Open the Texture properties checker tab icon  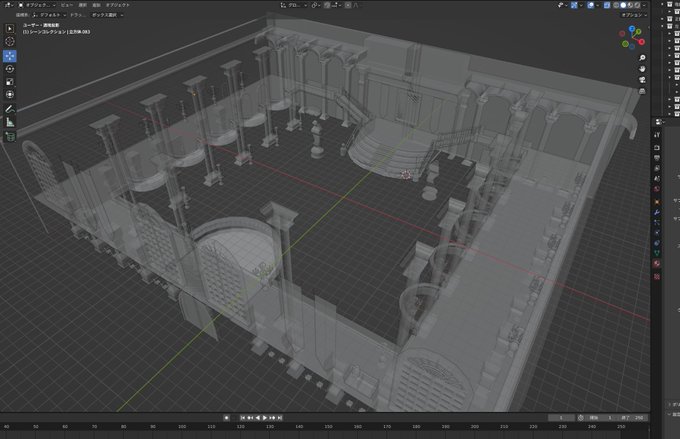click(x=657, y=276)
